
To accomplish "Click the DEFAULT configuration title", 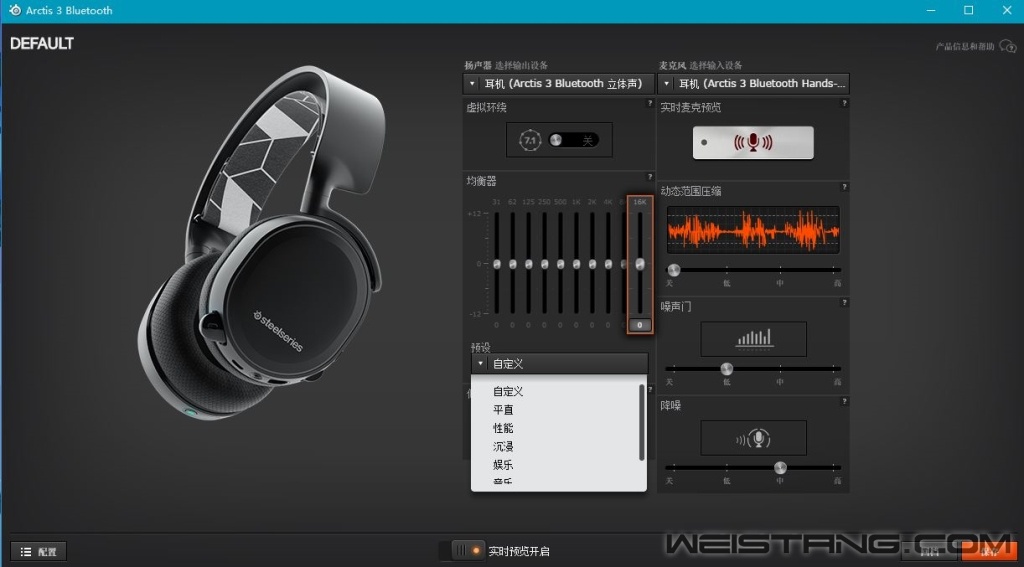I will click(42, 44).
